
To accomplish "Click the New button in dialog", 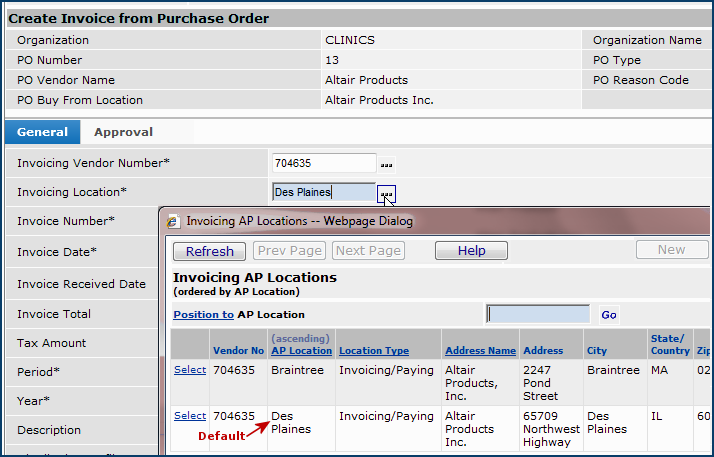I will click(x=671, y=250).
